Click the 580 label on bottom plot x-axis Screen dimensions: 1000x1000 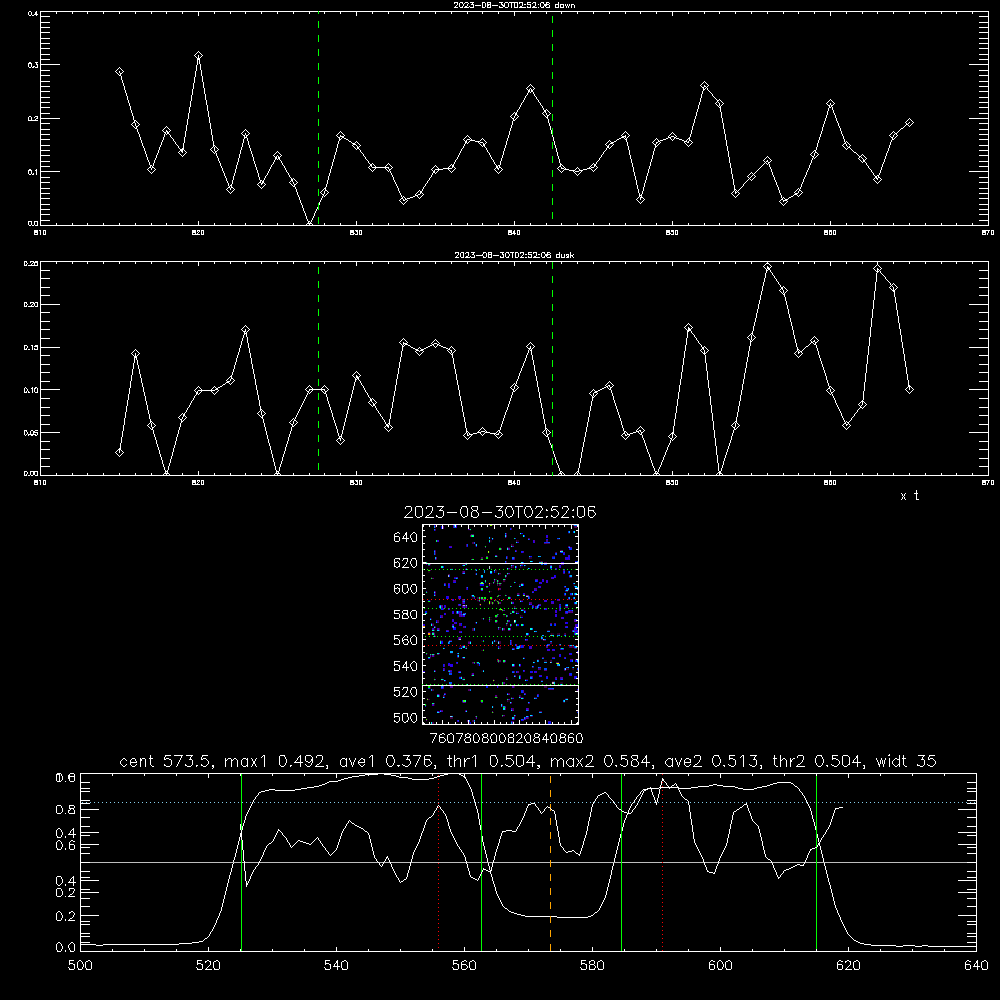coord(592,966)
